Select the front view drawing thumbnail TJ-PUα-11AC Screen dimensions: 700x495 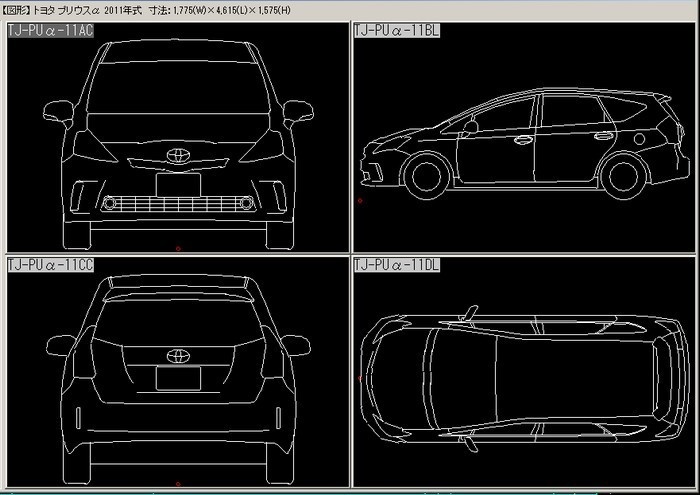pos(178,137)
